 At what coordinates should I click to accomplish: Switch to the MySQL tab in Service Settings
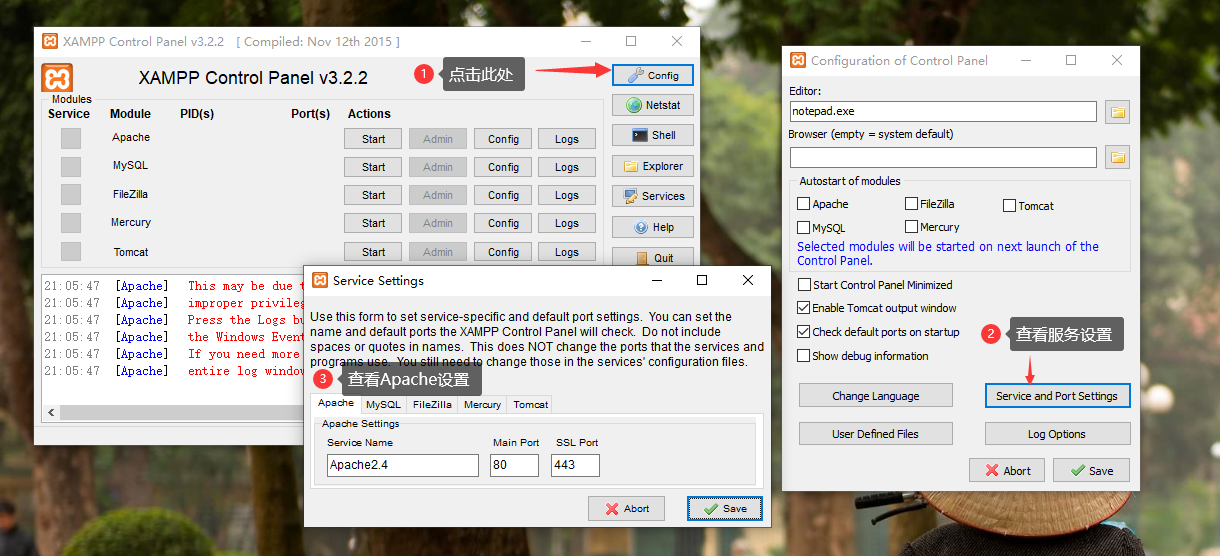383,404
